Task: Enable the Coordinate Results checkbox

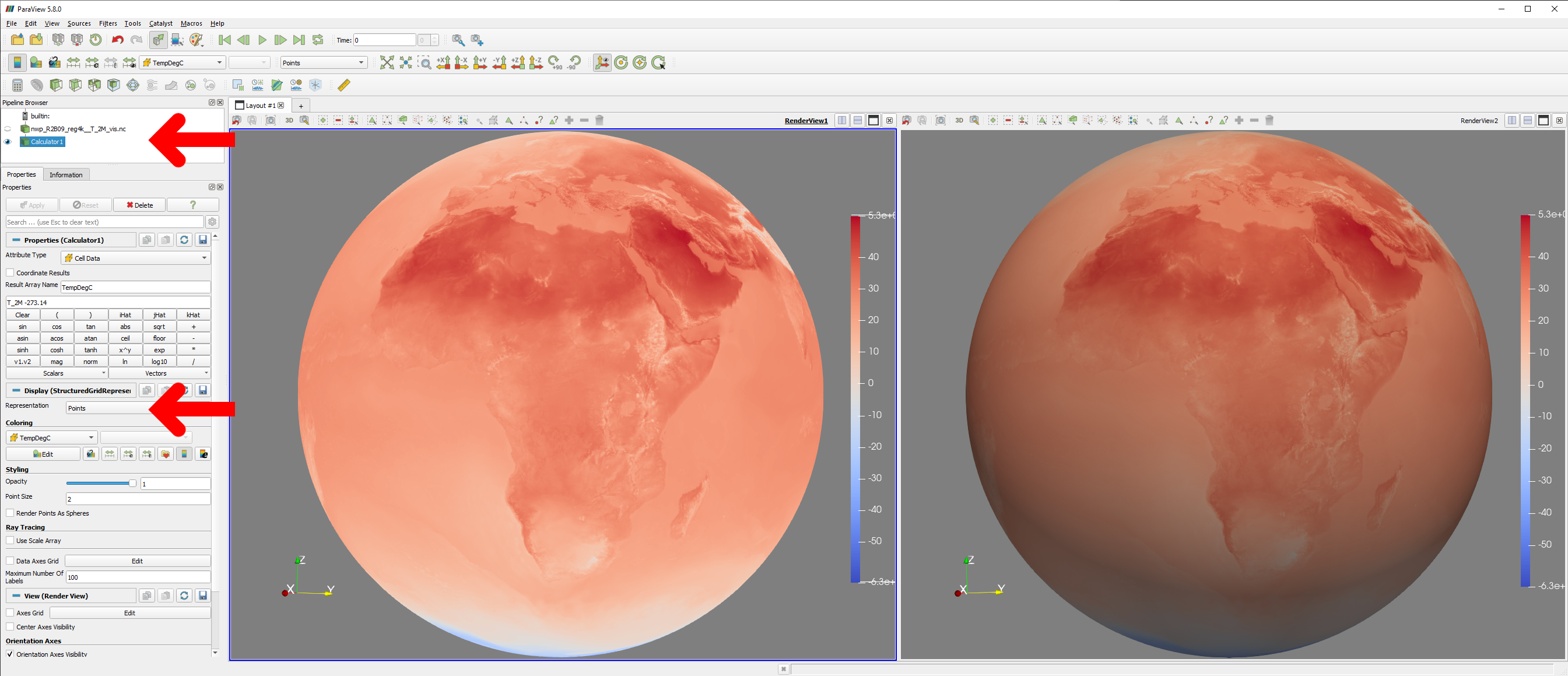Action: tap(10, 273)
